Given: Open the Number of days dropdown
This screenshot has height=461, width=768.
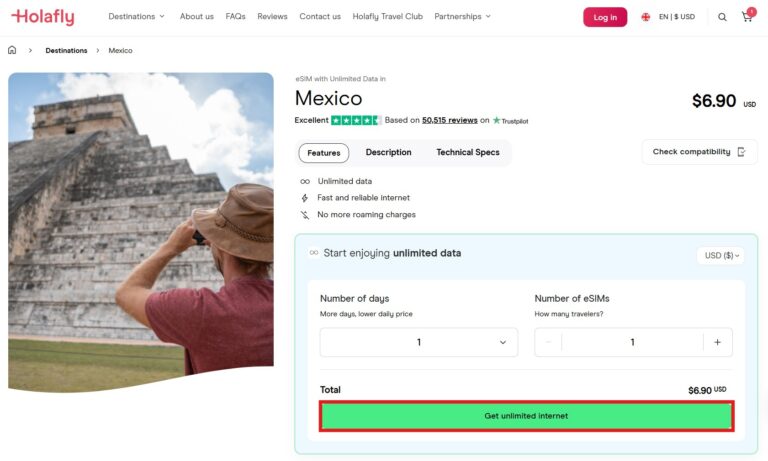Looking at the screenshot, I should (x=418, y=342).
